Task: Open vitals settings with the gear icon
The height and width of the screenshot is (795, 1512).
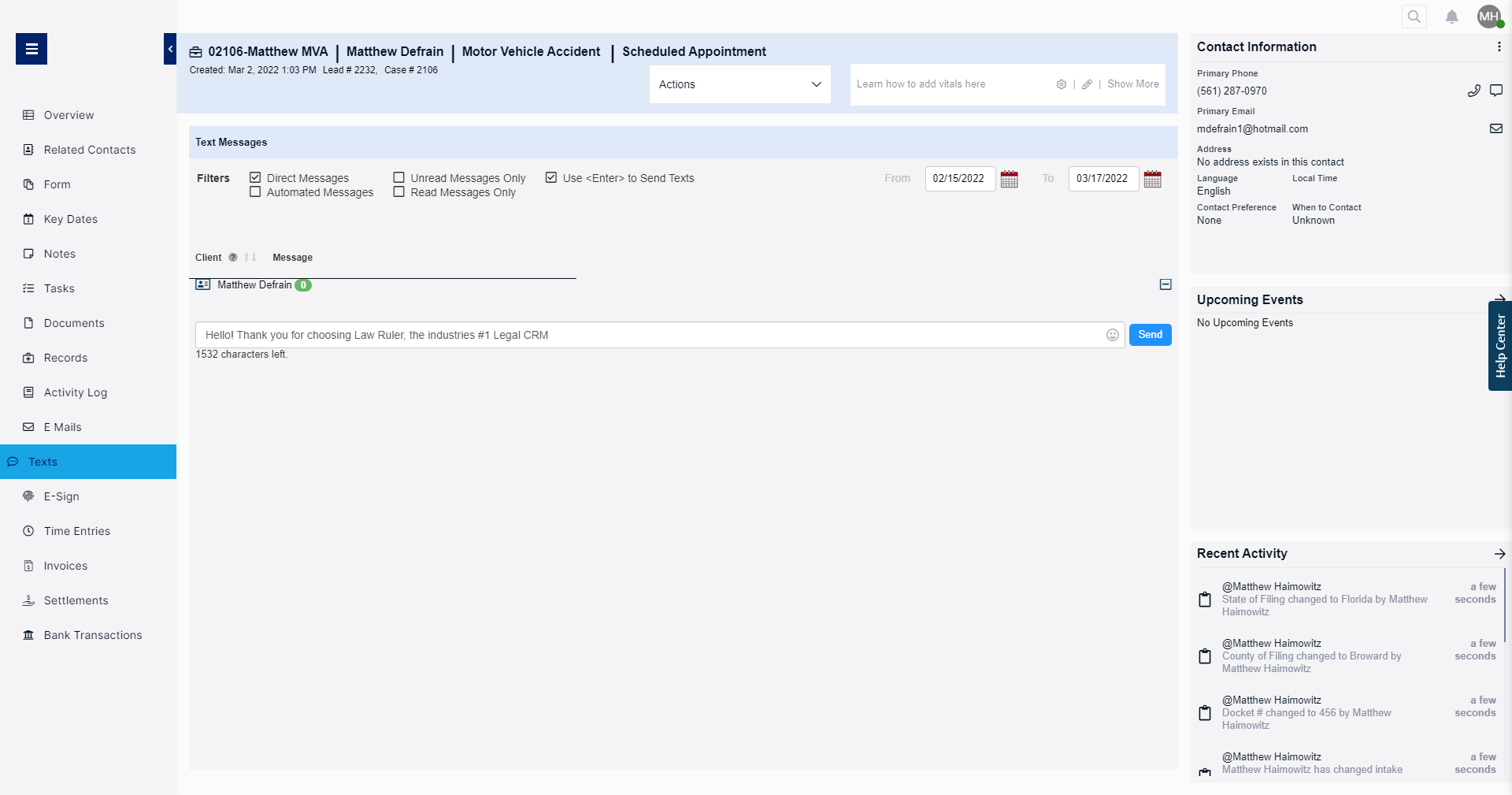Action: [1061, 84]
